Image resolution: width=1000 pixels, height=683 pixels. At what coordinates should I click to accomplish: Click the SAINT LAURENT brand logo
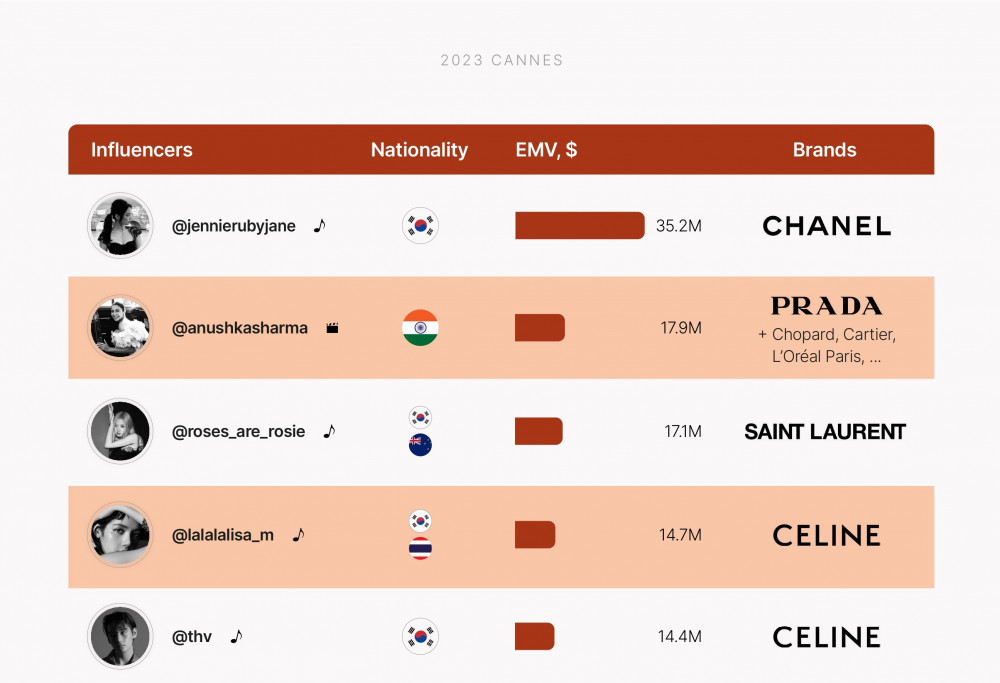tap(825, 432)
